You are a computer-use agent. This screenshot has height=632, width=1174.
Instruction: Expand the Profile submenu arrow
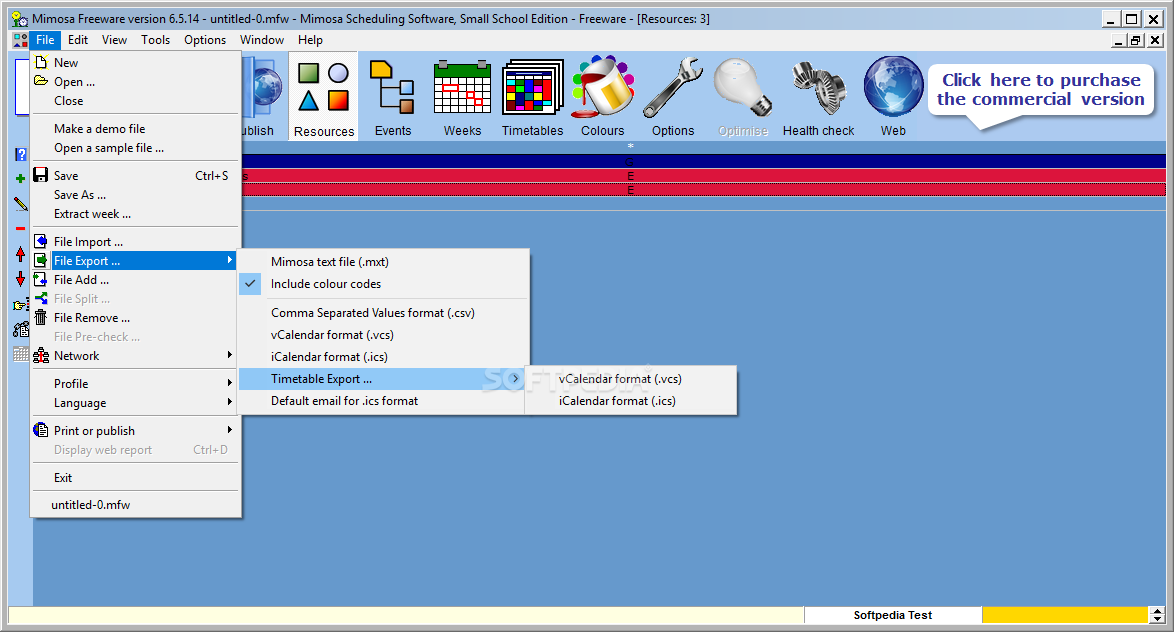tap(229, 383)
